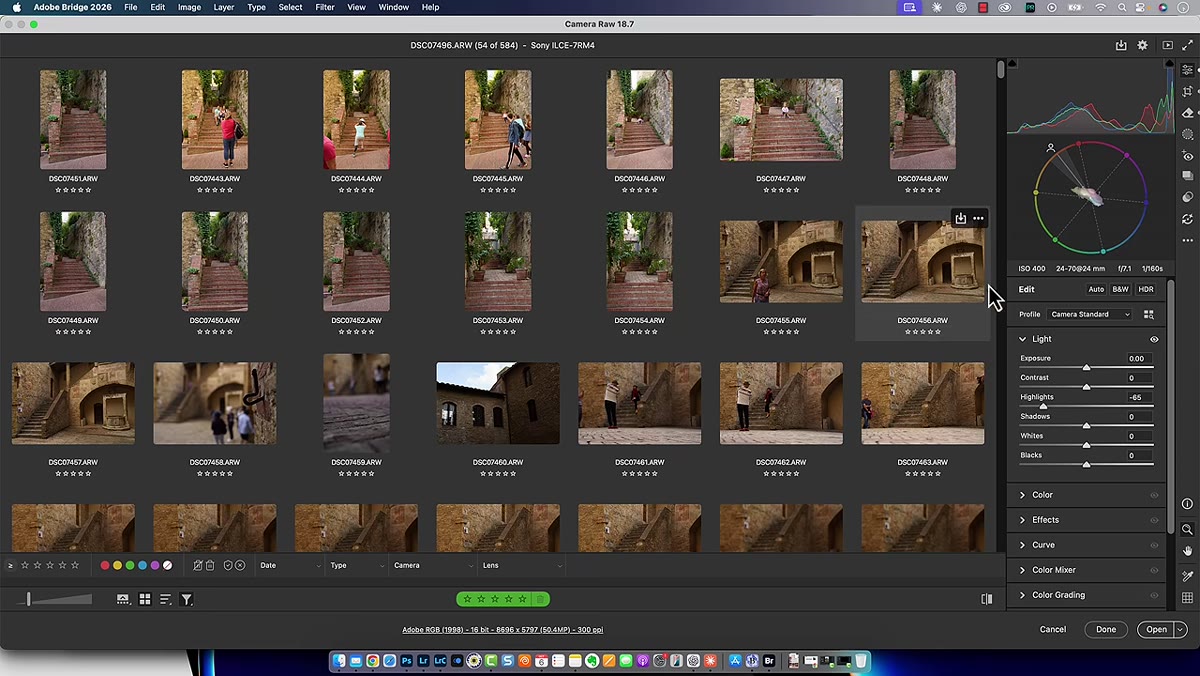The width and height of the screenshot is (1200, 676).
Task: Open Camera Raw preferences gear
Action: pos(1142,45)
